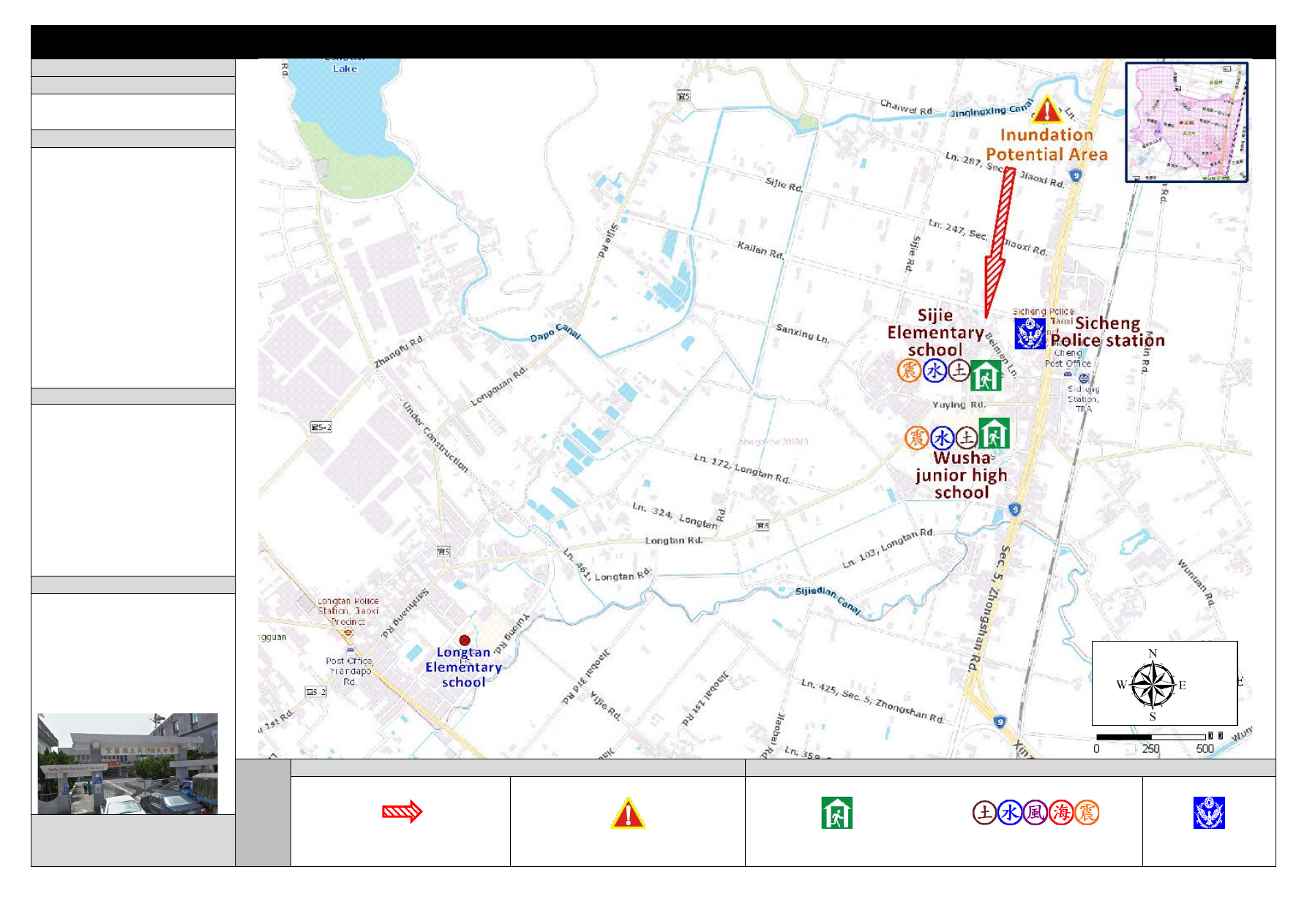Click the route 9 shield near Ln. 103 Longtan Rd.

1014,509
